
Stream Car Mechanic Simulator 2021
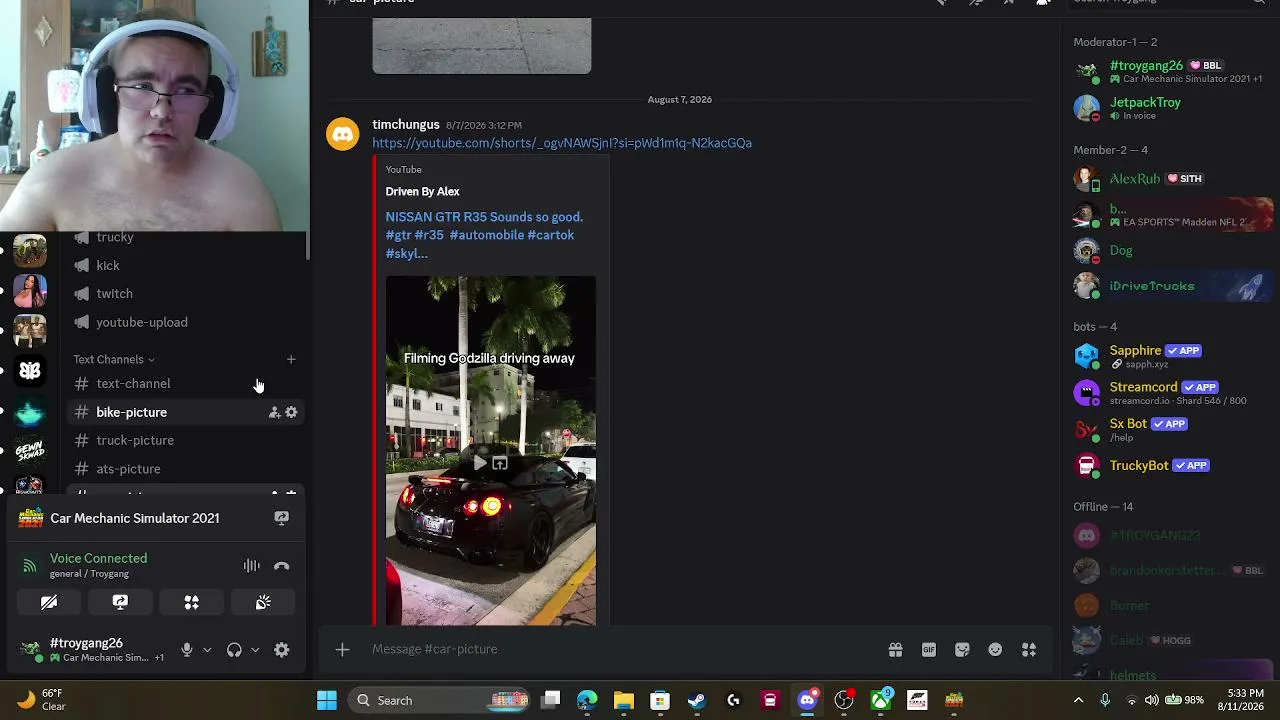click(281, 518)
